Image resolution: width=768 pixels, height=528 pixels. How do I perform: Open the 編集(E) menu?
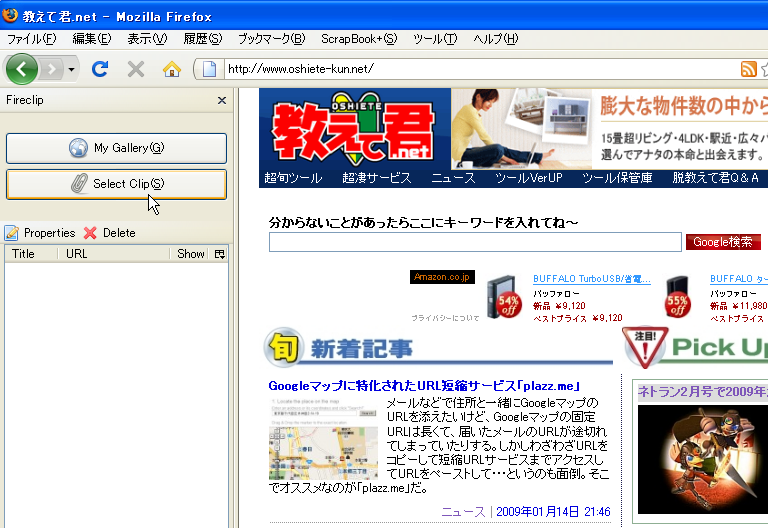(92, 39)
